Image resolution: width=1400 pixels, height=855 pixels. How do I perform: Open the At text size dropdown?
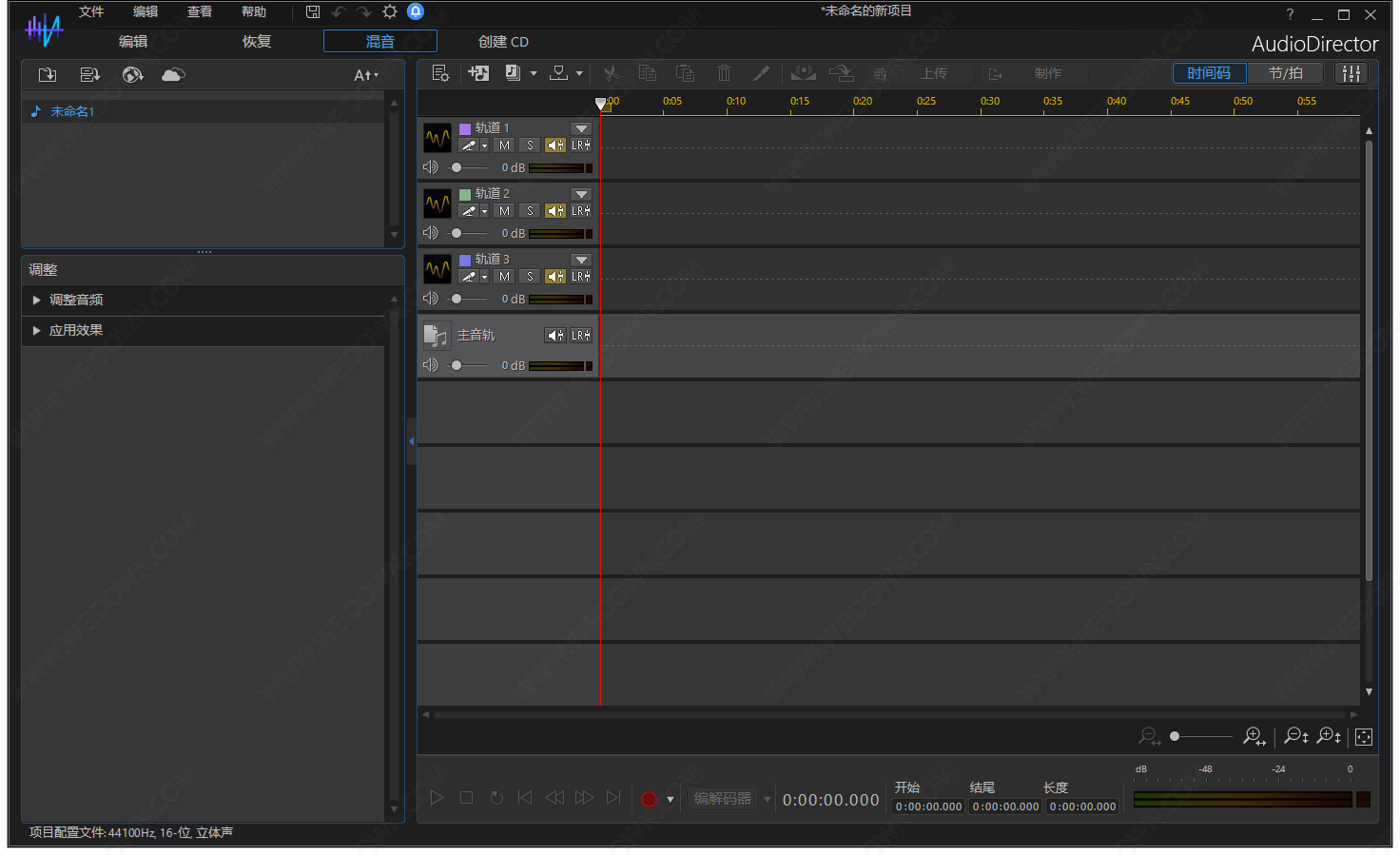366,75
